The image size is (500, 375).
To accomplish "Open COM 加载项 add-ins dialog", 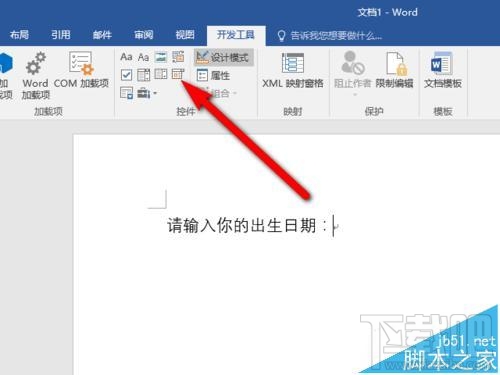I will [x=81, y=70].
